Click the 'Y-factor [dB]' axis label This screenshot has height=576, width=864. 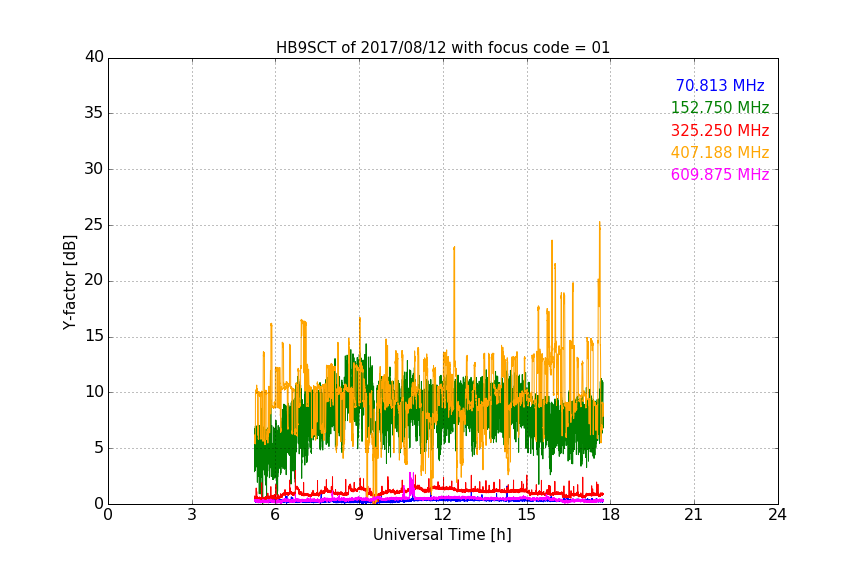69,282
